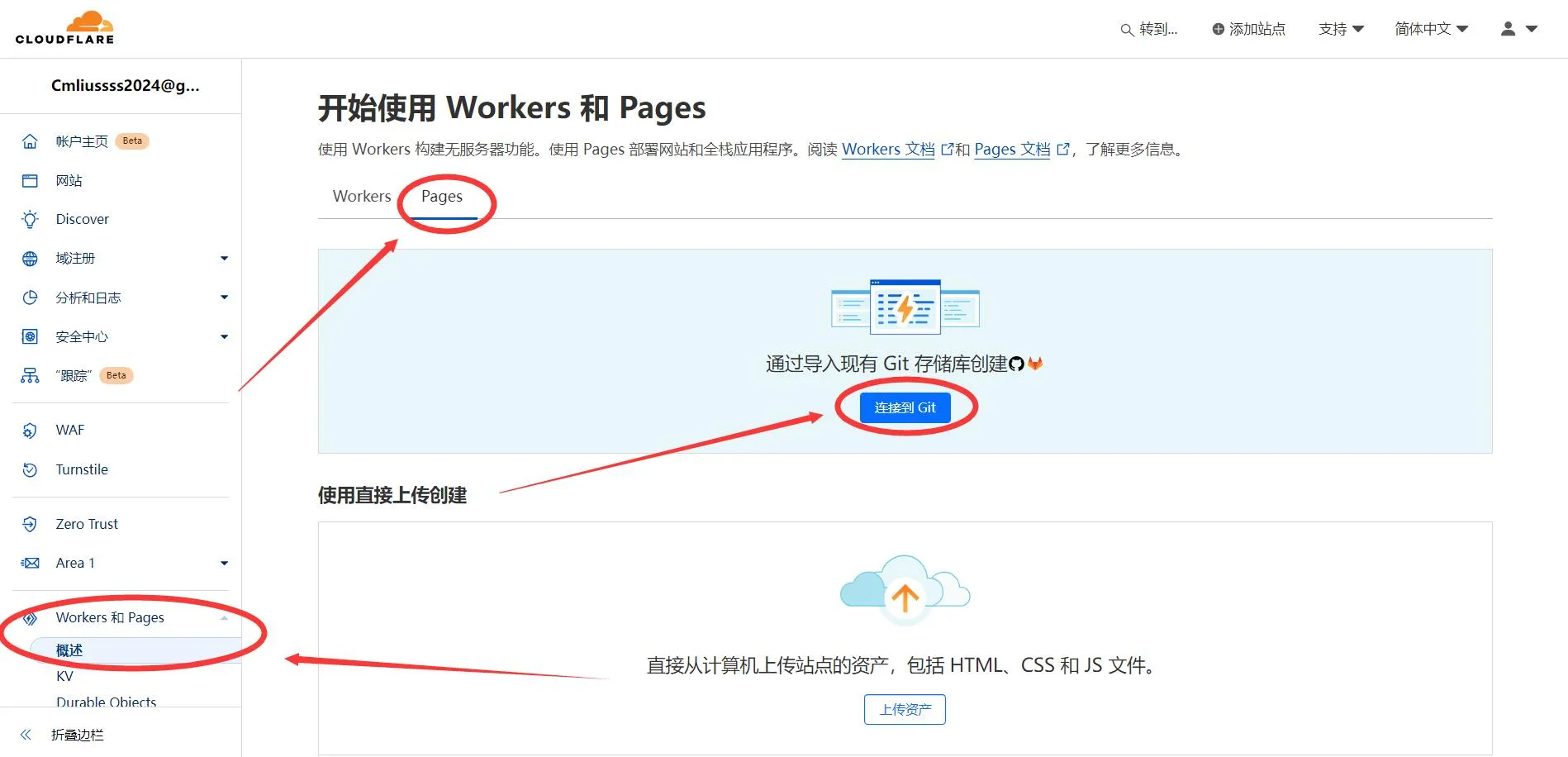The width and height of the screenshot is (1568, 757).
Task: Select the Discover sidebar icon
Action: [x=30, y=219]
